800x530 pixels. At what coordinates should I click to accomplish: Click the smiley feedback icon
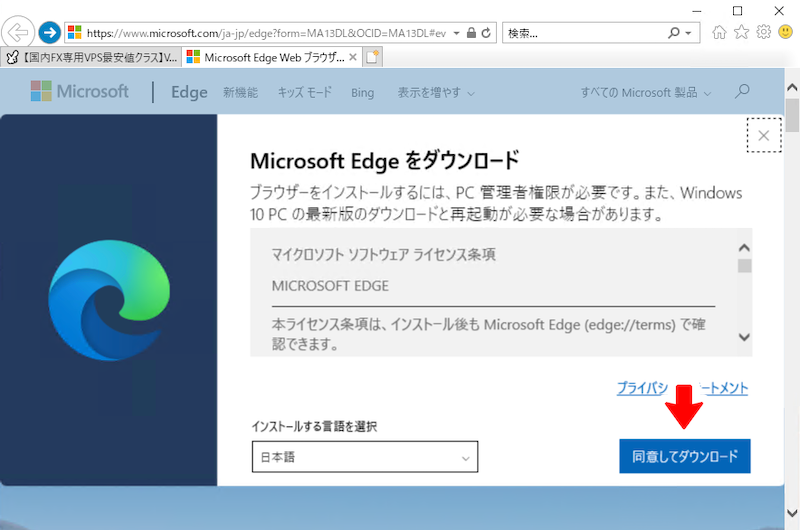click(786, 32)
